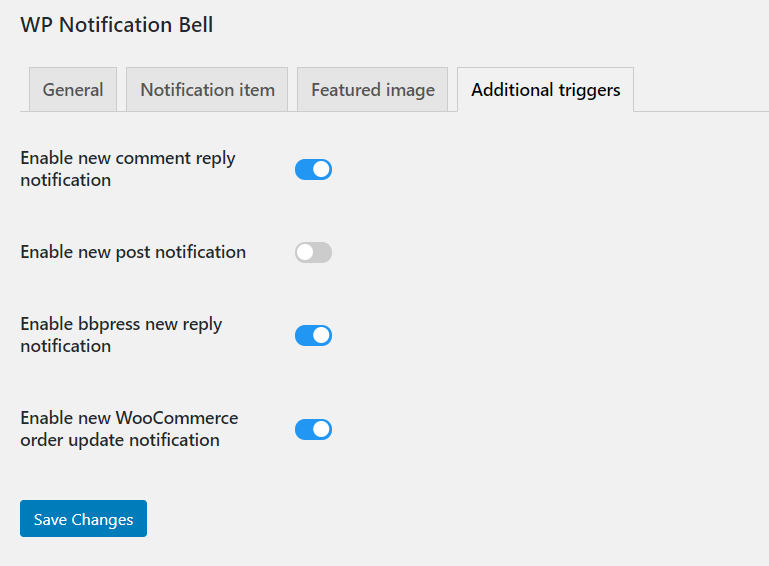Screen dimensions: 769x566
Task: Click the 'Enable bbpress new reply notification' label
Action: [x=121, y=335]
